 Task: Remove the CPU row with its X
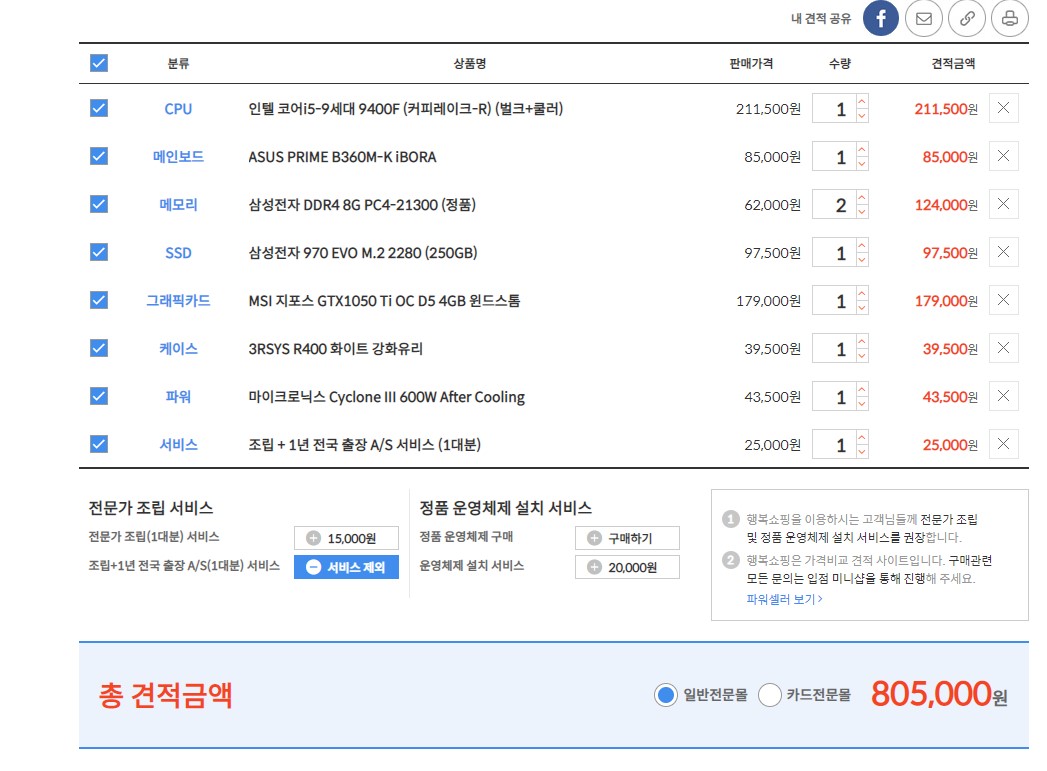pos(1003,108)
